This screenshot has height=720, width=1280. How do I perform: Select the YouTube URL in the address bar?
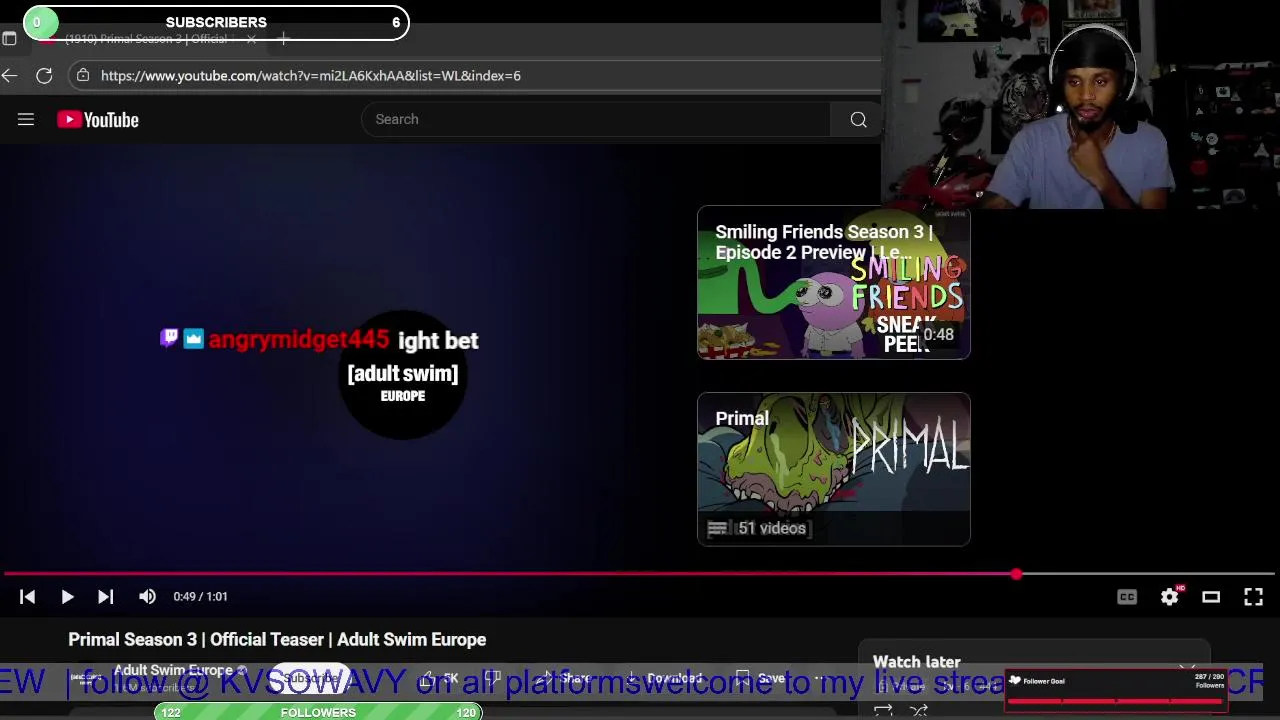[311, 76]
